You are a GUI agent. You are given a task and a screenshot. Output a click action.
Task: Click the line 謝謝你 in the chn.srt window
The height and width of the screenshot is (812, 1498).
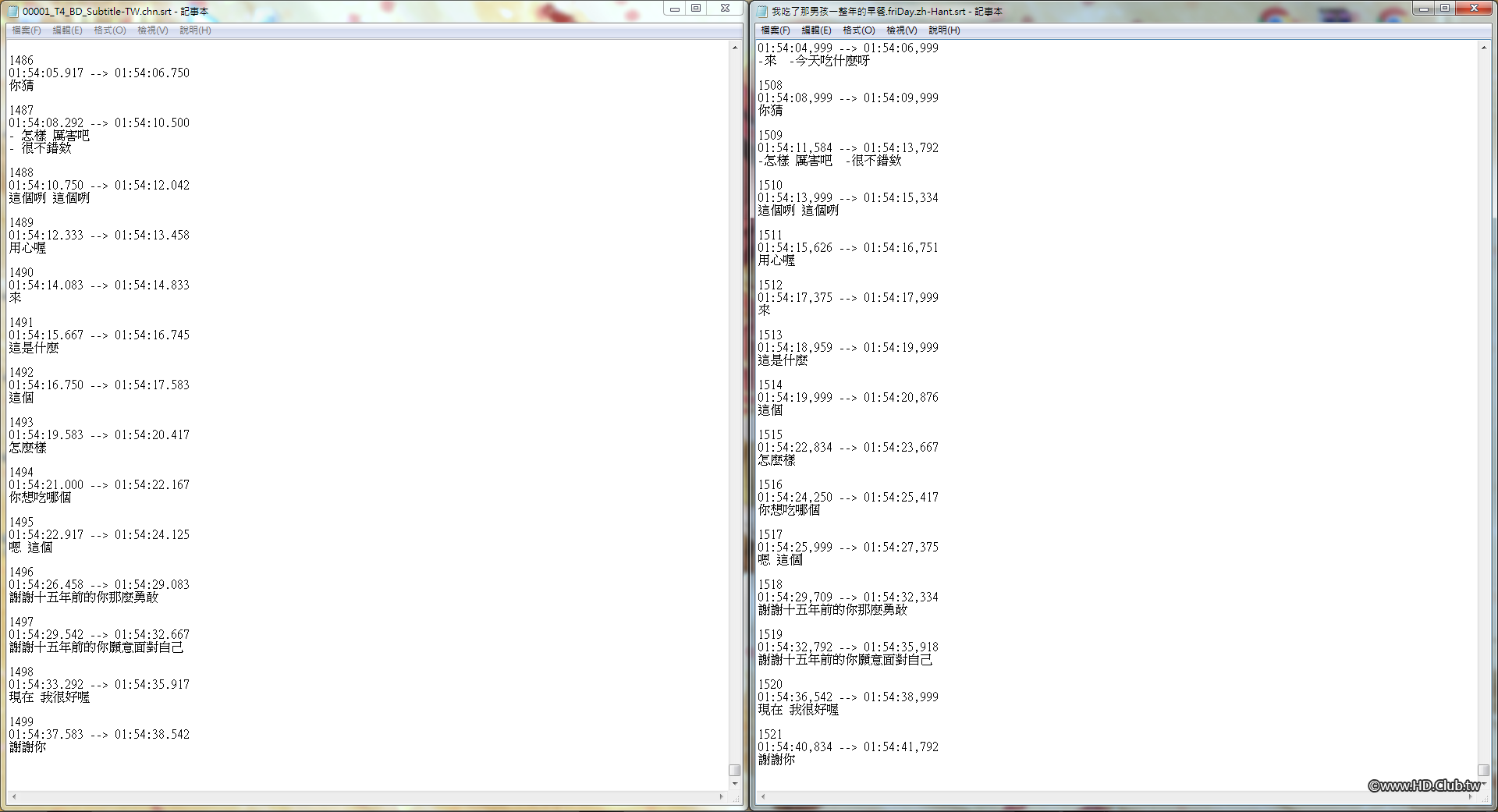27,746
